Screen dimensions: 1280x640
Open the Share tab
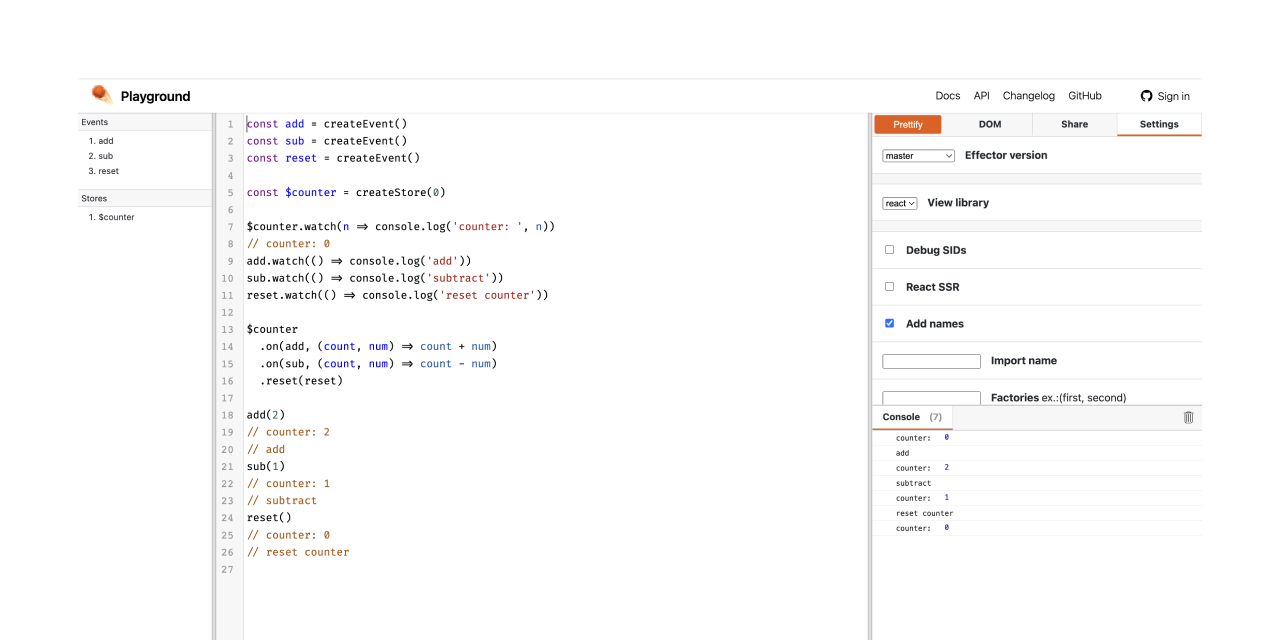tap(1074, 124)
